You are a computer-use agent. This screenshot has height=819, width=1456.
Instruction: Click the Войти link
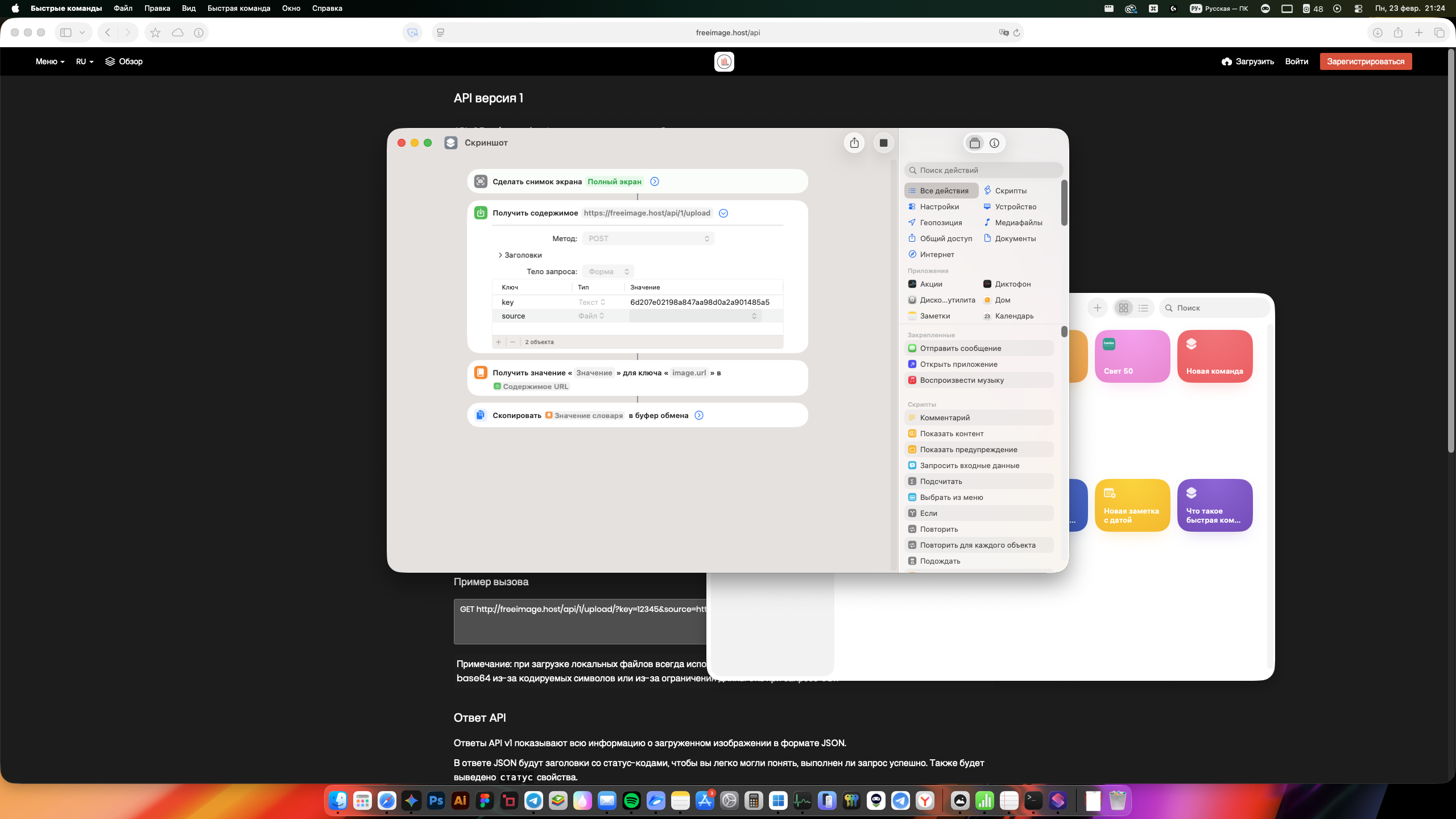point(1296,61)
